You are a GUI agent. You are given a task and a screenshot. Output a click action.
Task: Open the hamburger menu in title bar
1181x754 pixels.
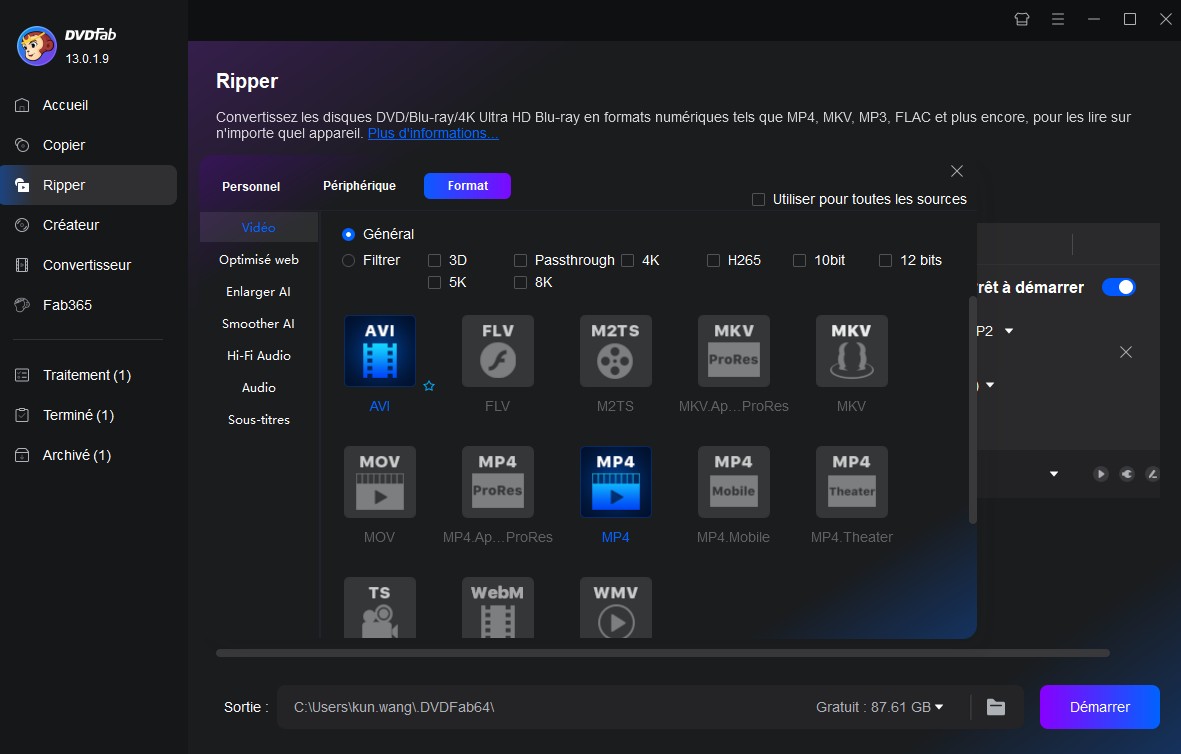(x=1057, y=20)
